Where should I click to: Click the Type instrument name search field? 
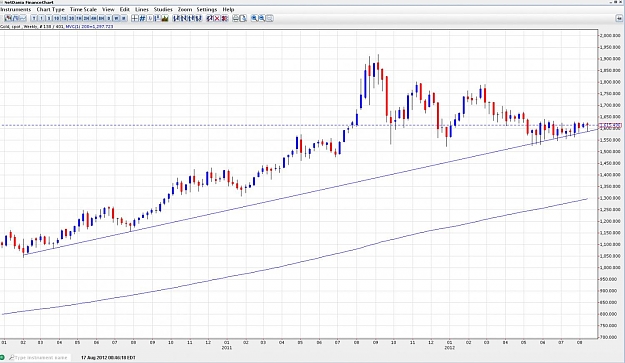coord(39,357)
